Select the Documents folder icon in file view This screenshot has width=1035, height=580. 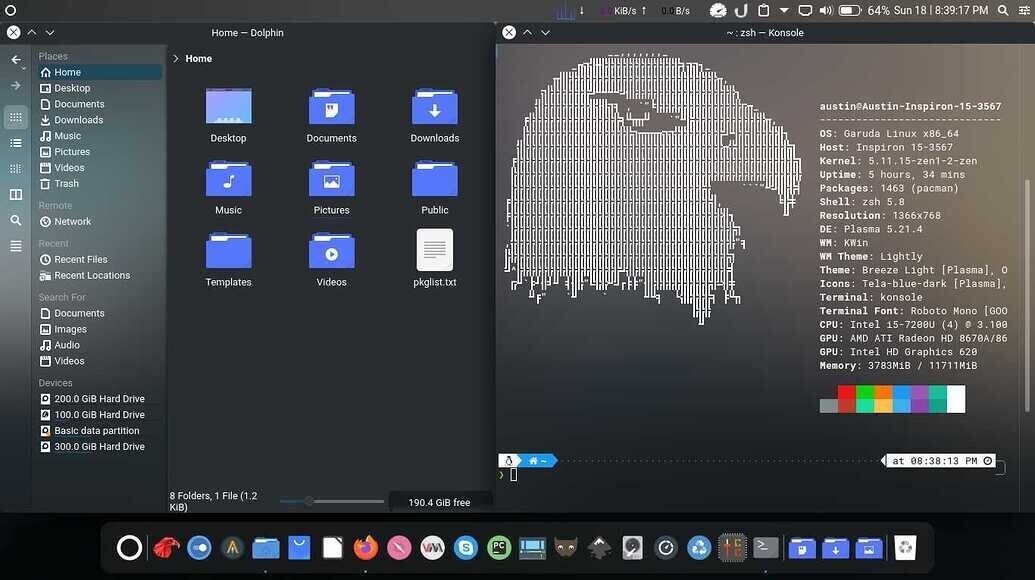pos(331,107)
